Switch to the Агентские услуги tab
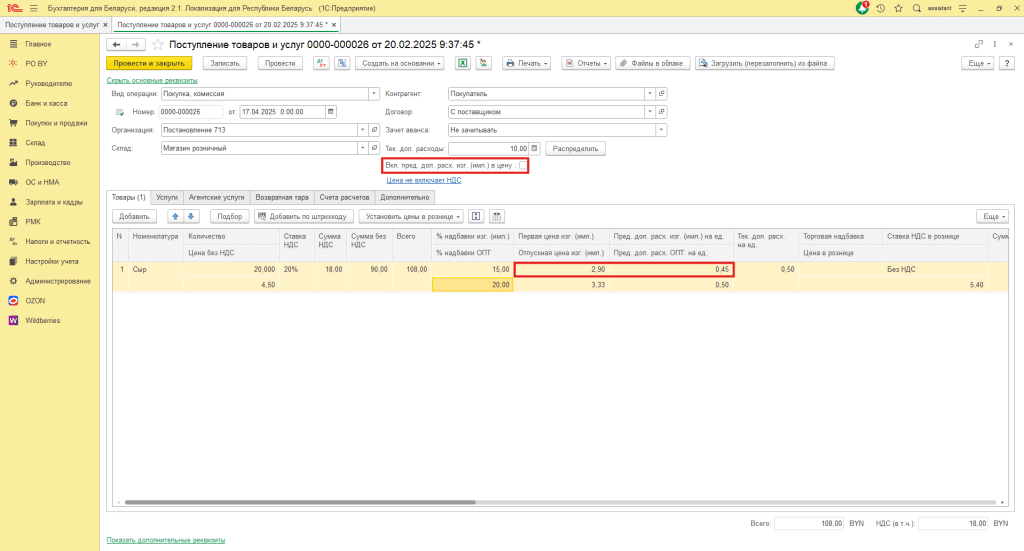 [x=216, y=197]
